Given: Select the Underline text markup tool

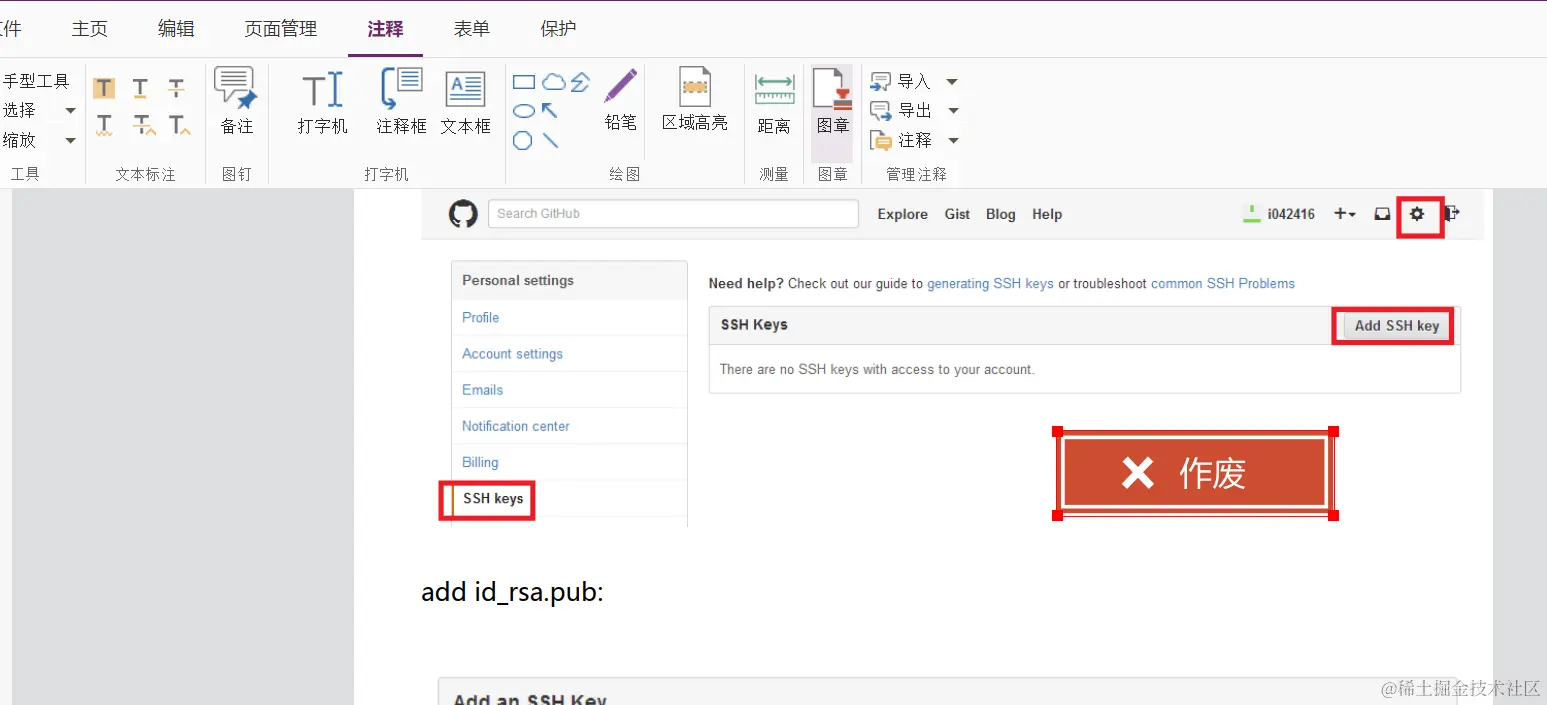Looking at the screenshot, I should coord(140,88).
